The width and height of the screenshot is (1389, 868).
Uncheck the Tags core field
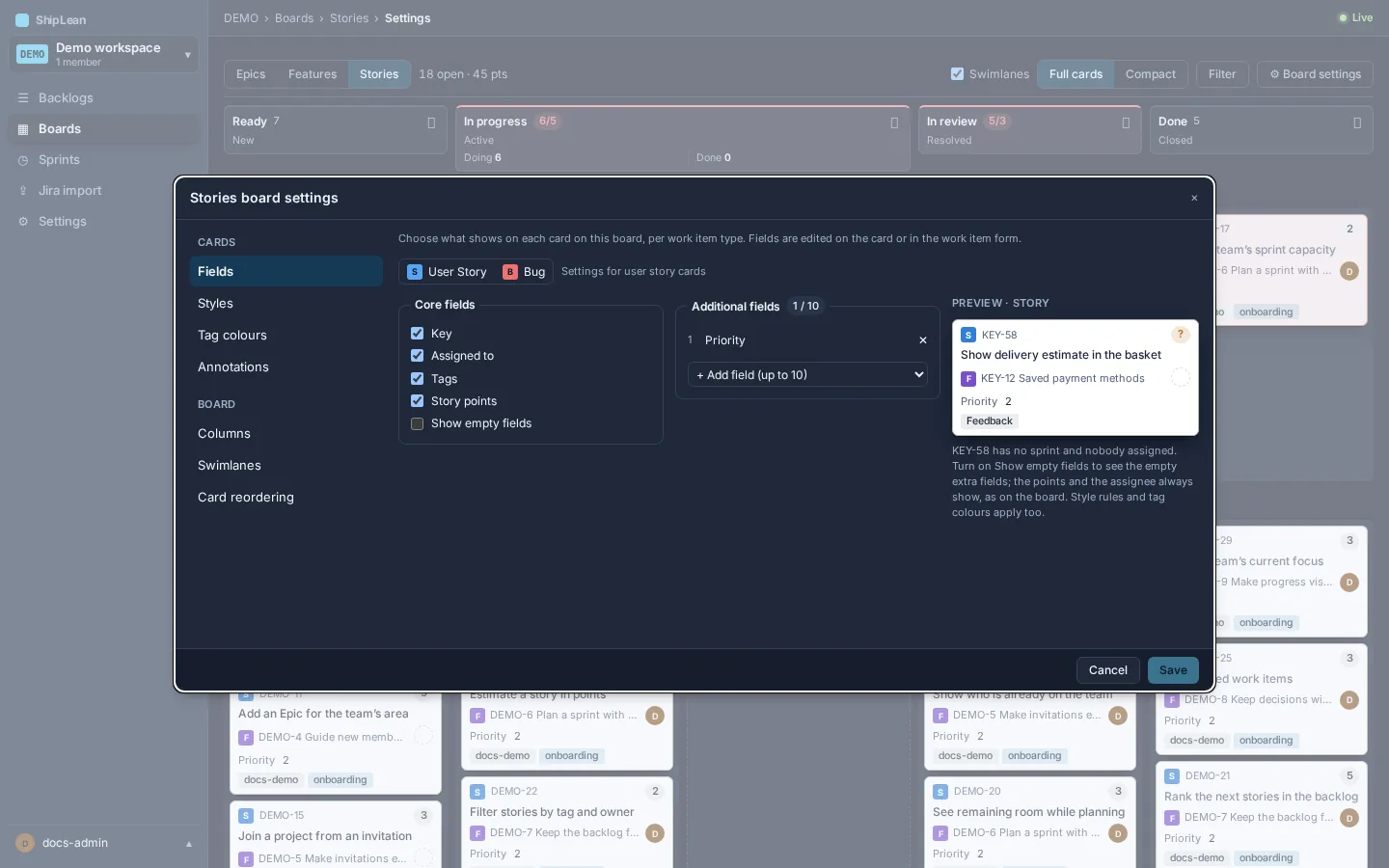click(418, 379)
